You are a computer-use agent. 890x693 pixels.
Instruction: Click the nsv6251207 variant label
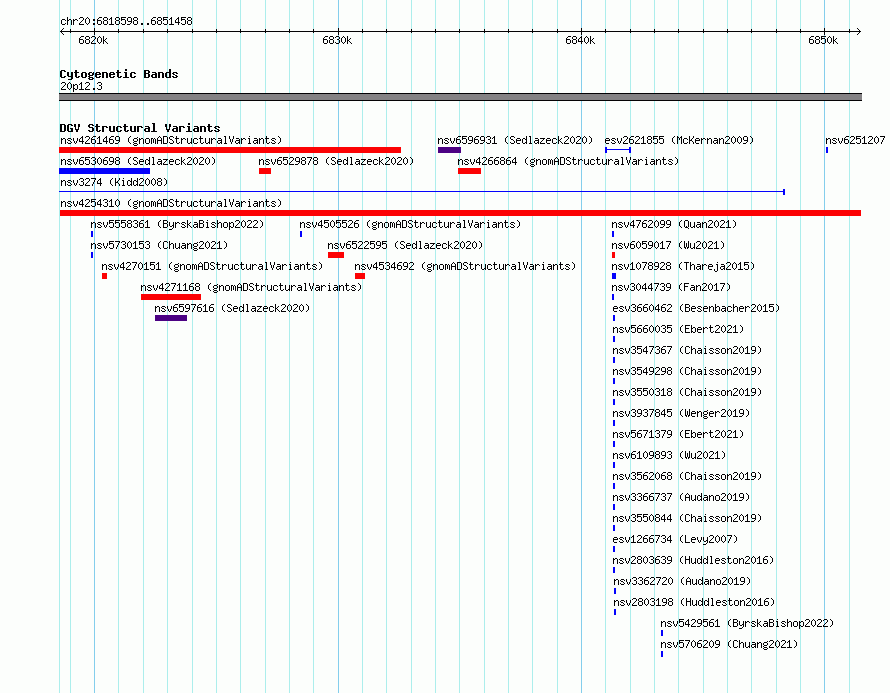[855, 140]
